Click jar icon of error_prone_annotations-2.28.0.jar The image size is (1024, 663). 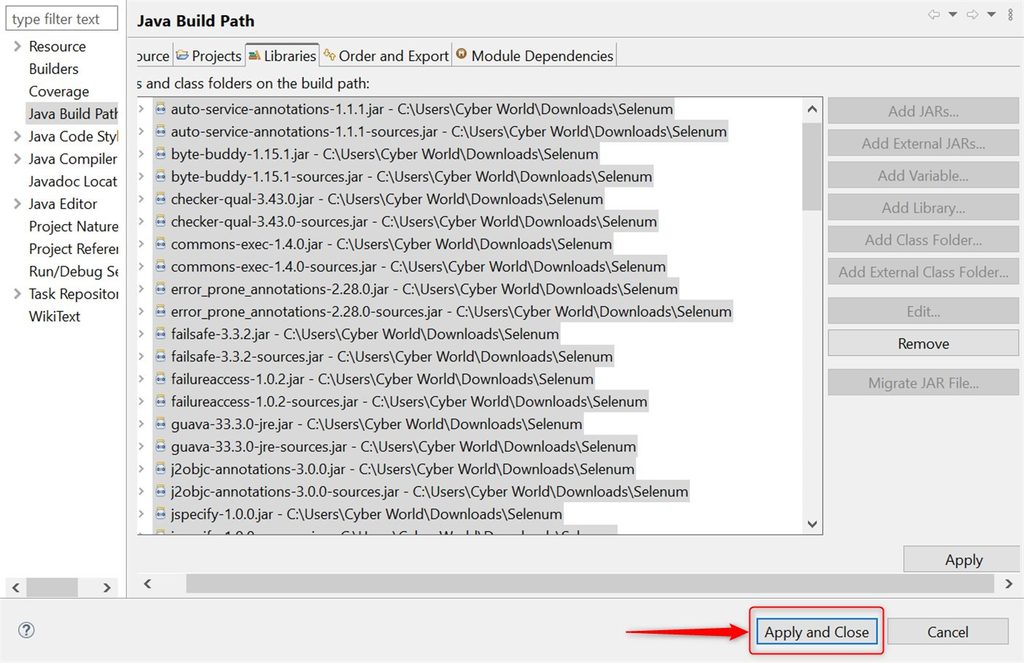[160, 289]
